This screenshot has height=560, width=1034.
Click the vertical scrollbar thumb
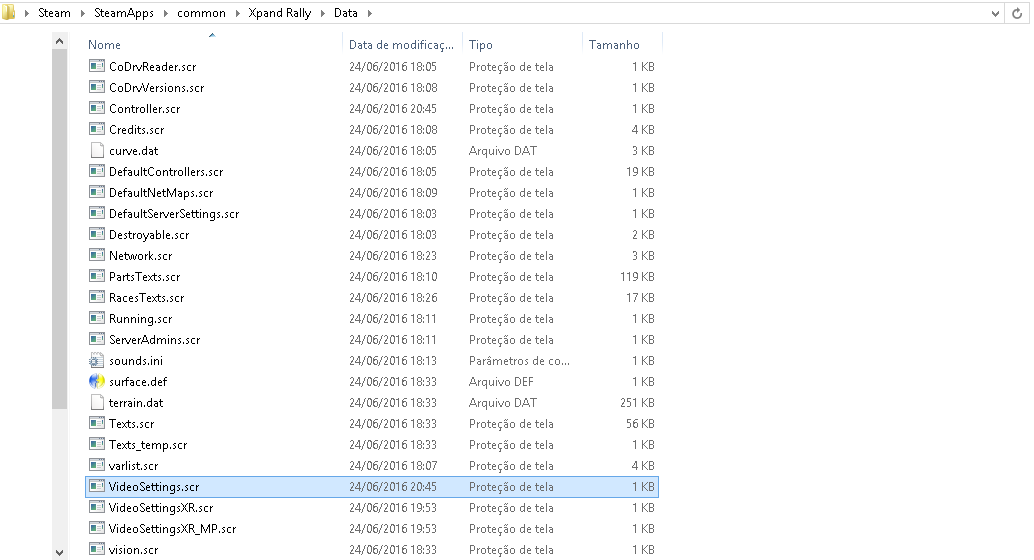(x=59, y=229)
